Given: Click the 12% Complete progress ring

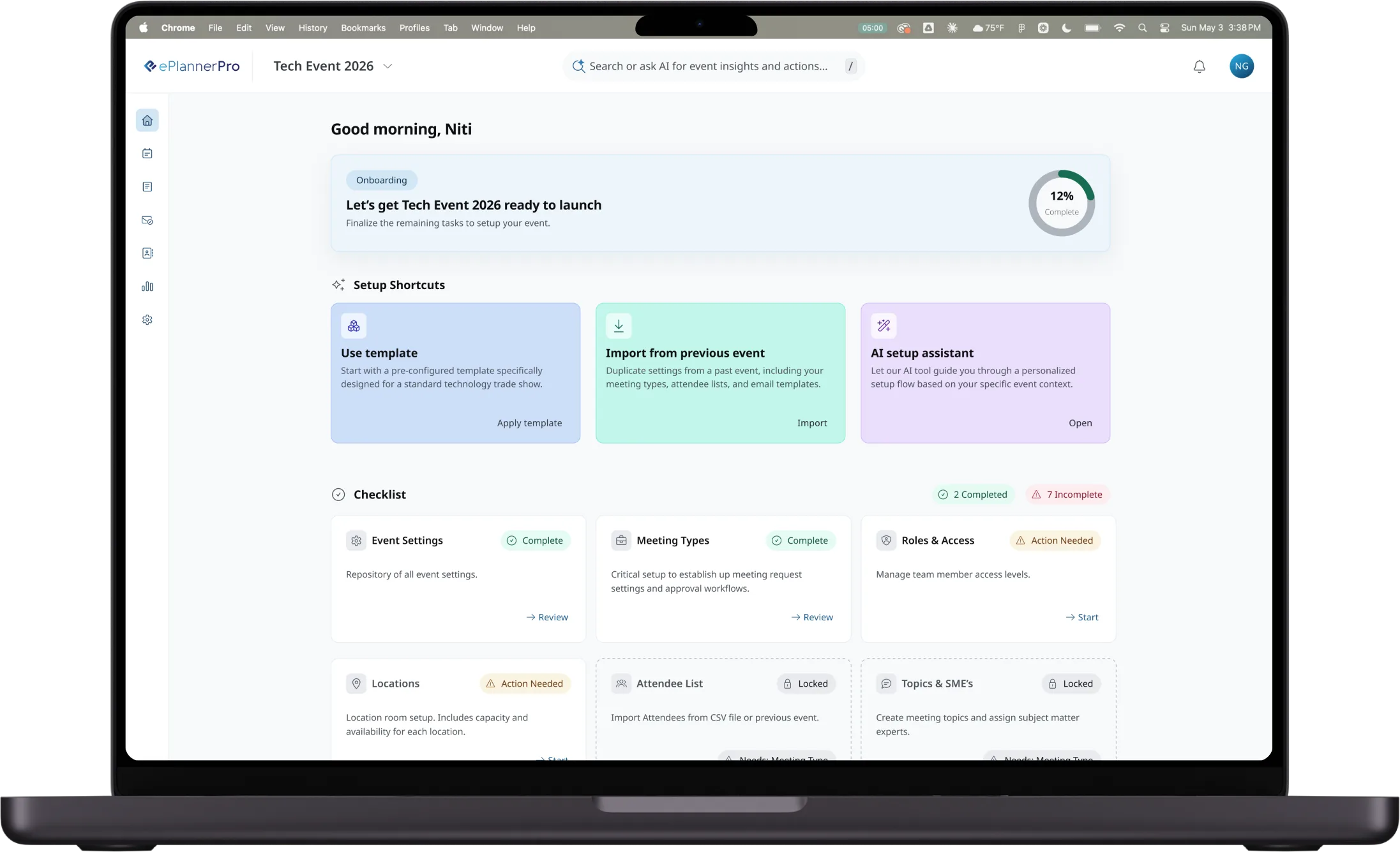Looking at the screenshot, I should [x=1062, y=203].
